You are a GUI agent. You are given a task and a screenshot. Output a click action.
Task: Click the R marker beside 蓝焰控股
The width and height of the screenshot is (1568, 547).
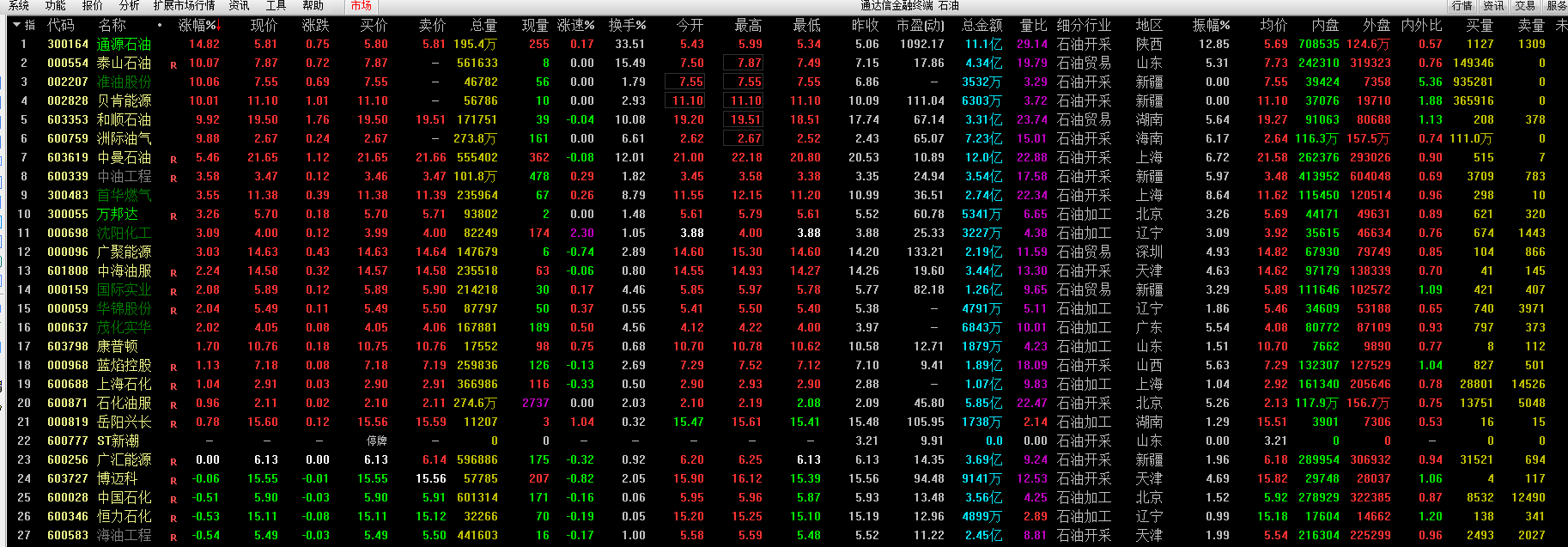click(x=173, y=367)
